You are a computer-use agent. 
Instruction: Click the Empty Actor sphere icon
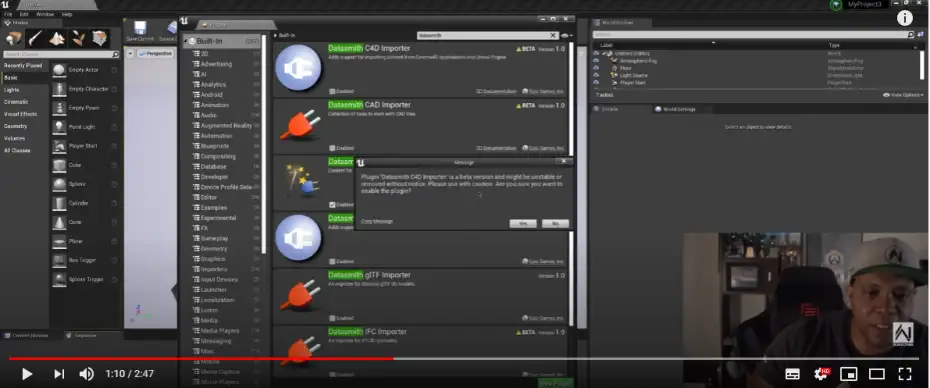pos(59,70)
